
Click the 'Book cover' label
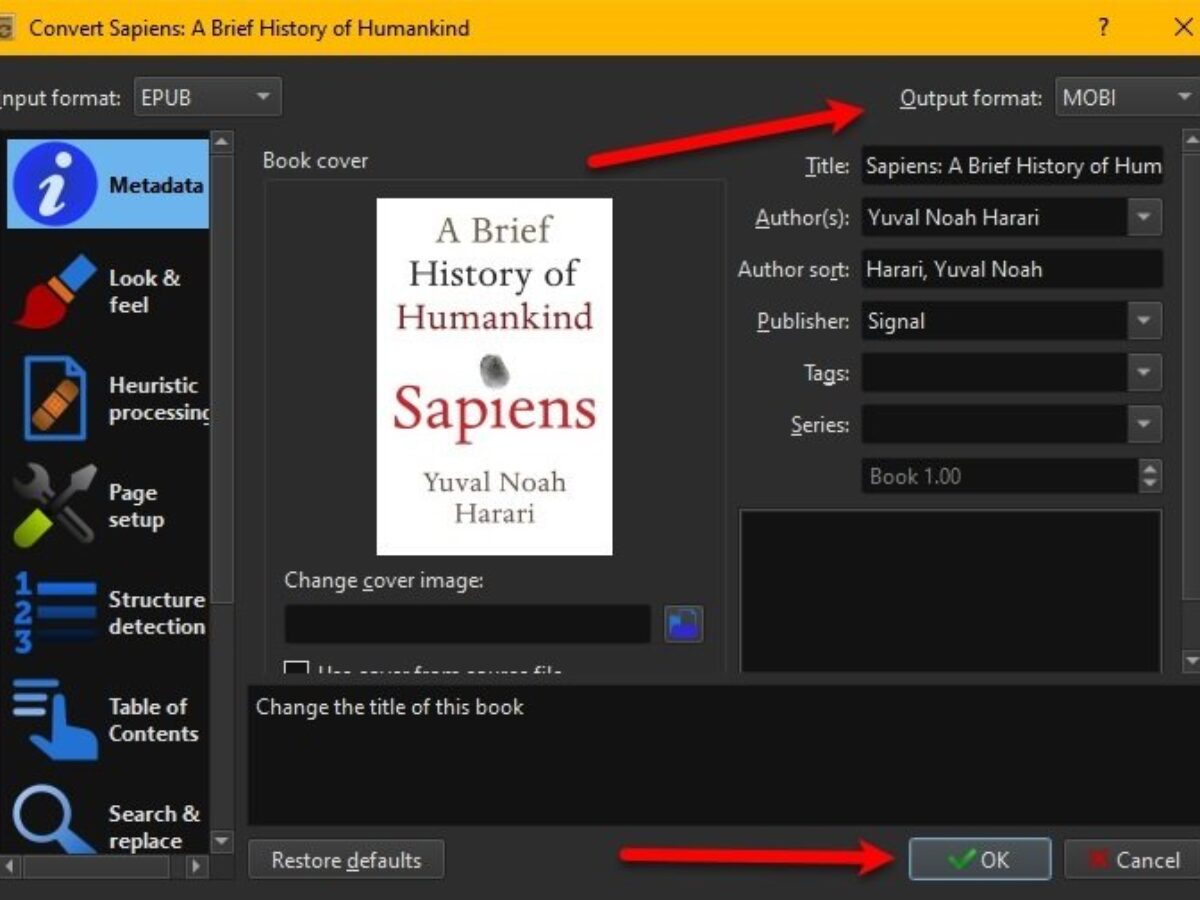315,161
